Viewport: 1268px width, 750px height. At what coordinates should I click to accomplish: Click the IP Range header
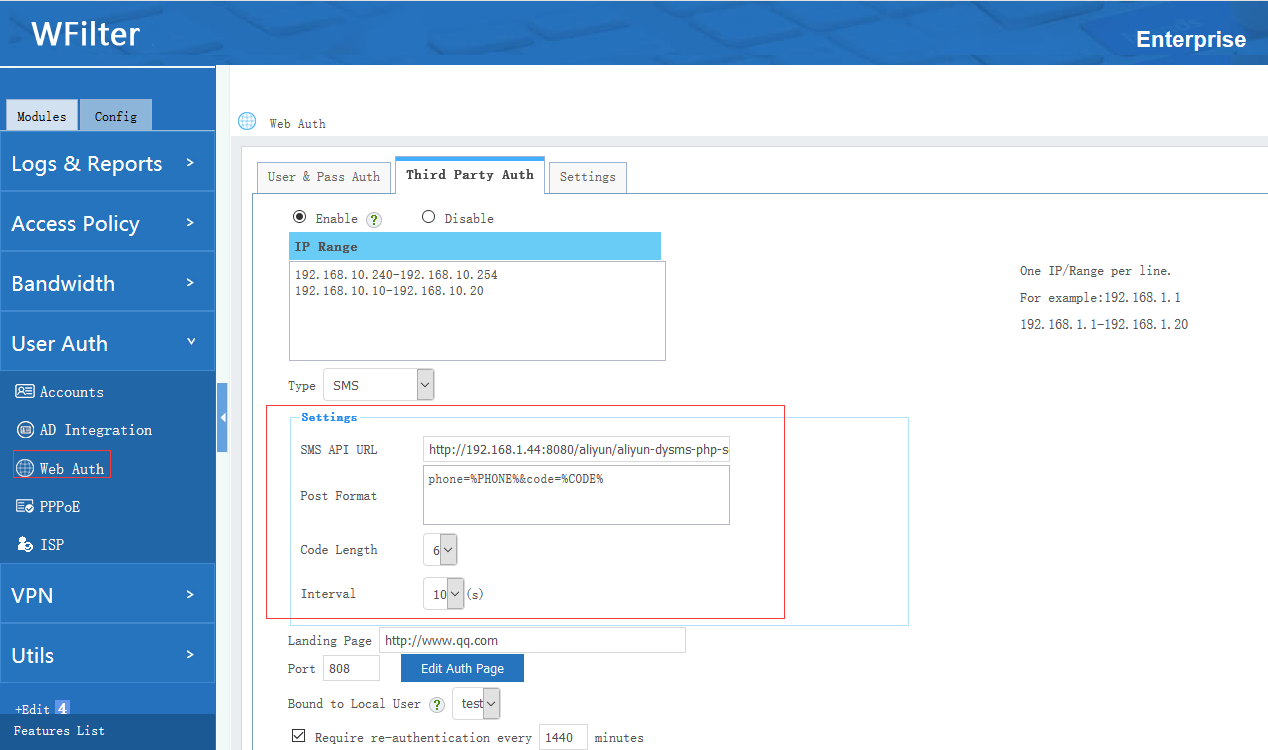tap(475, 246)
